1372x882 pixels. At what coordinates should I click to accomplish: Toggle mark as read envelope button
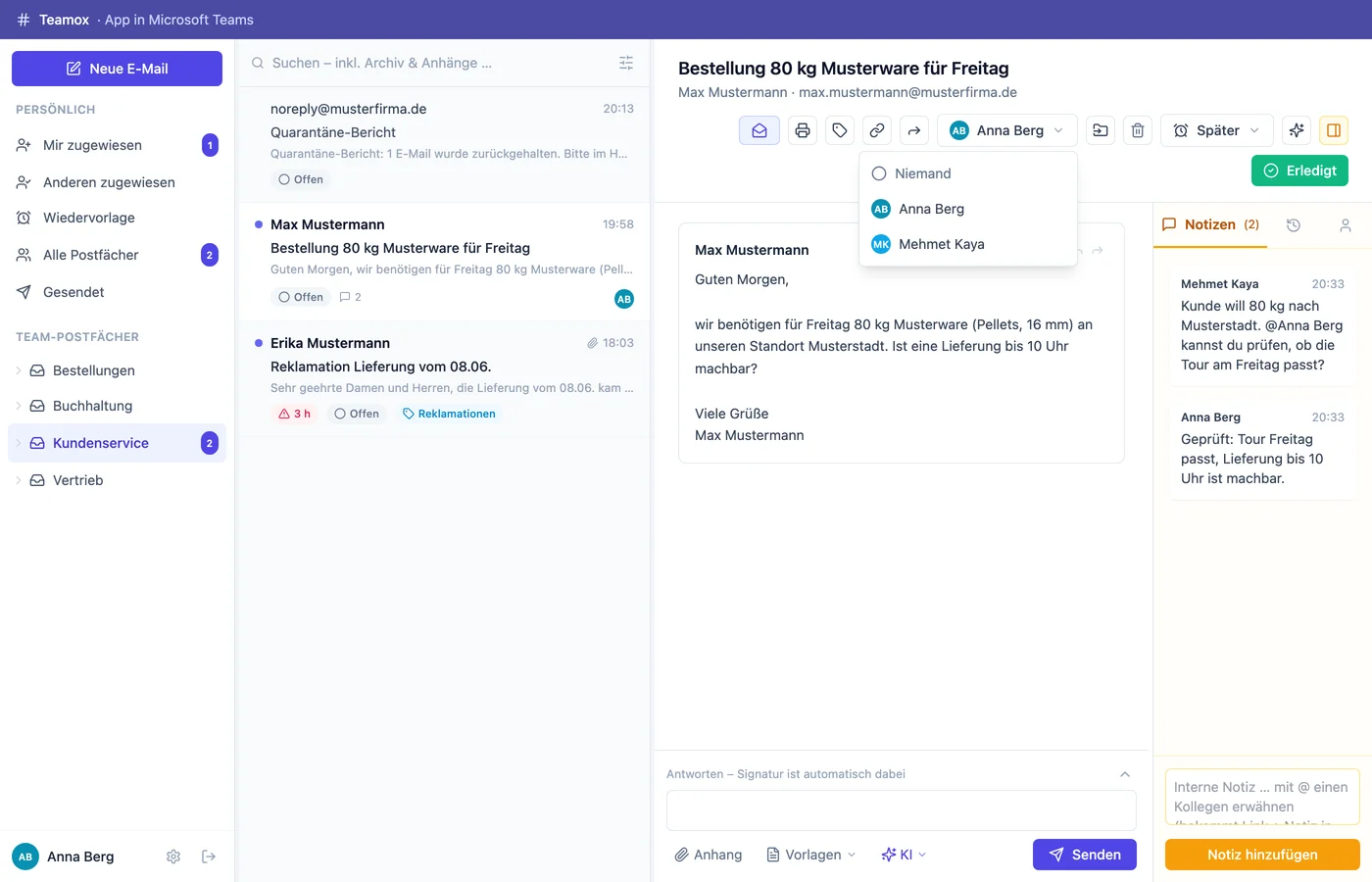click(759, 130)
